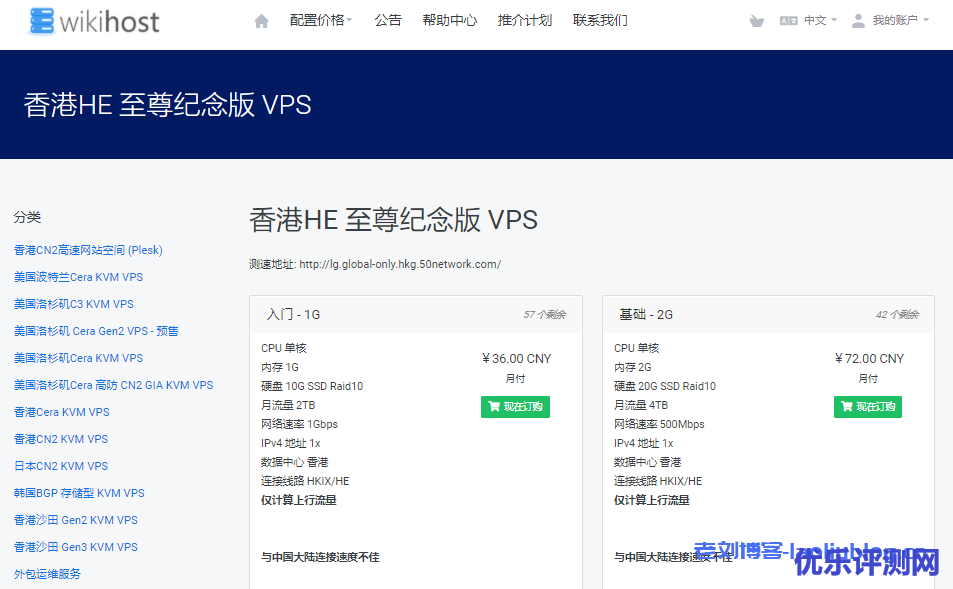The width and height of the screenshot is (953, 589).
Task: Open 外包运维服务 category link
Action: [x=47, y=574]
